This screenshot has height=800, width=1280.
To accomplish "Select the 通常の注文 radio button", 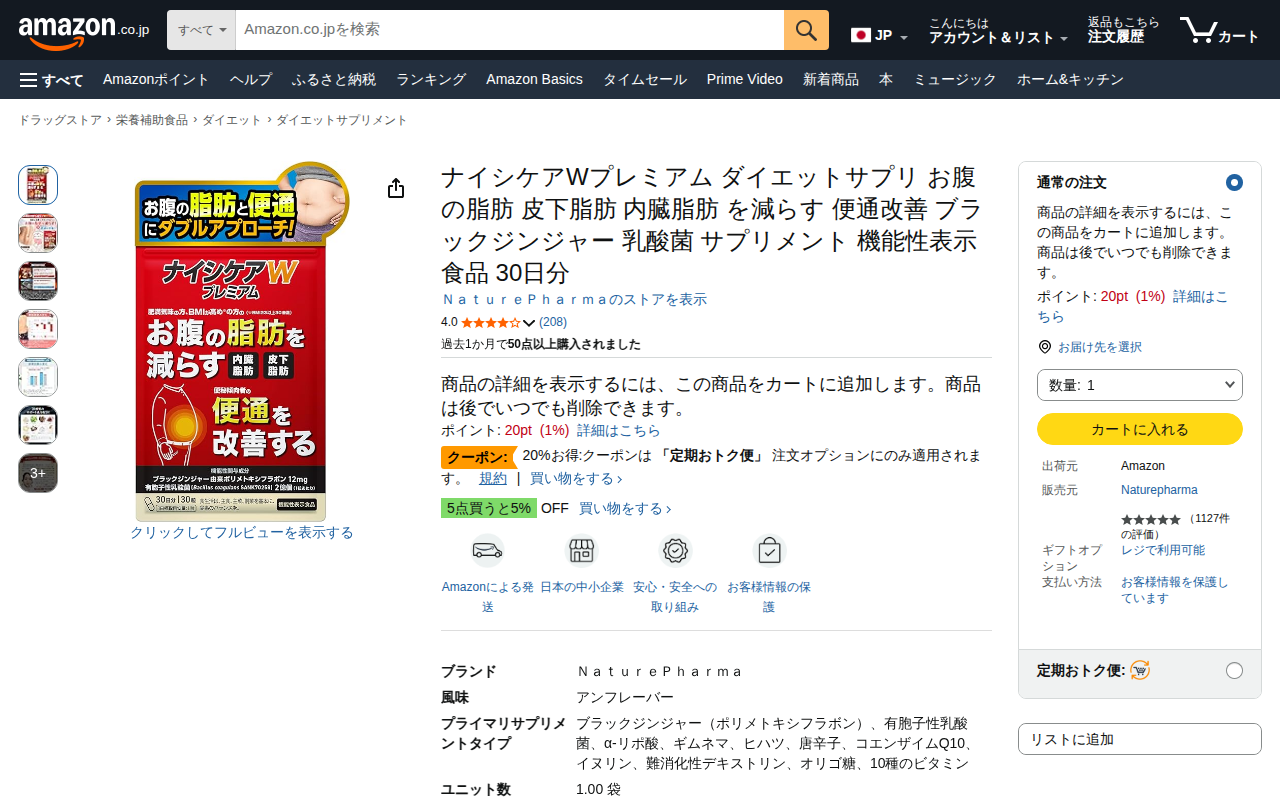I will click(x=1234, y=182).
